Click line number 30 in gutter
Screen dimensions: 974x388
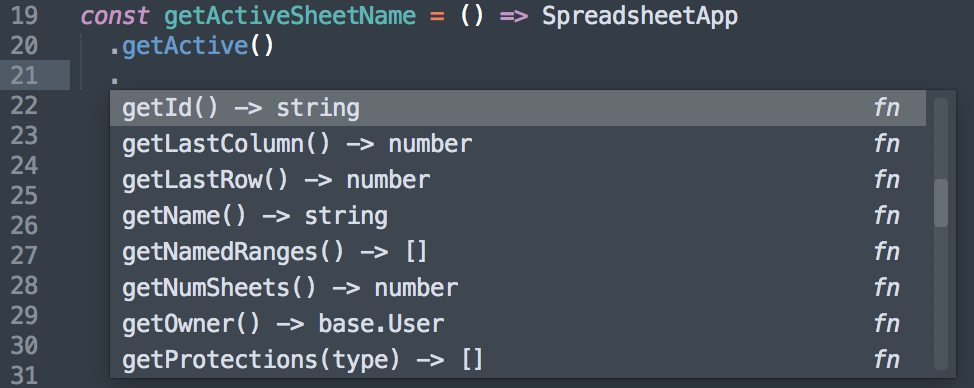tap(24, 345)
